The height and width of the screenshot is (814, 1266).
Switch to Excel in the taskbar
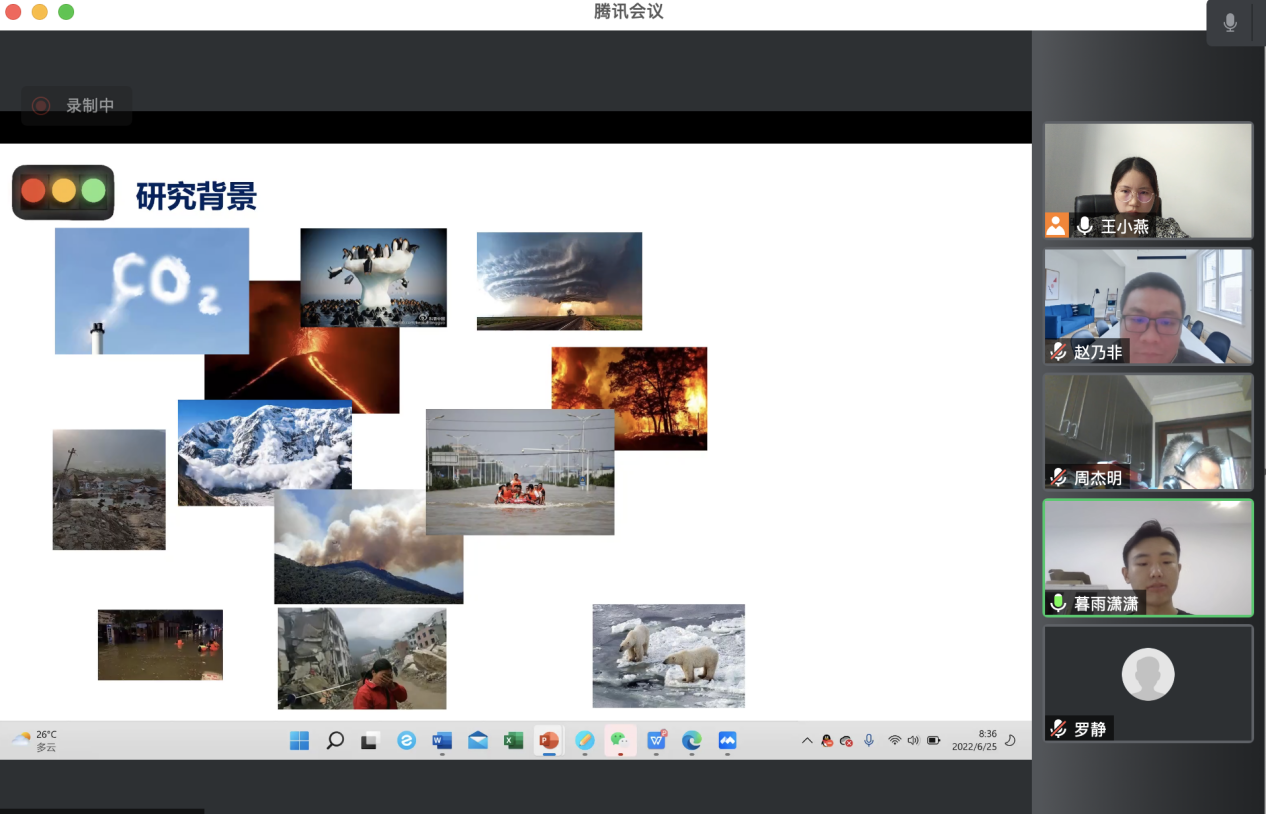click(x=513, y=740)
